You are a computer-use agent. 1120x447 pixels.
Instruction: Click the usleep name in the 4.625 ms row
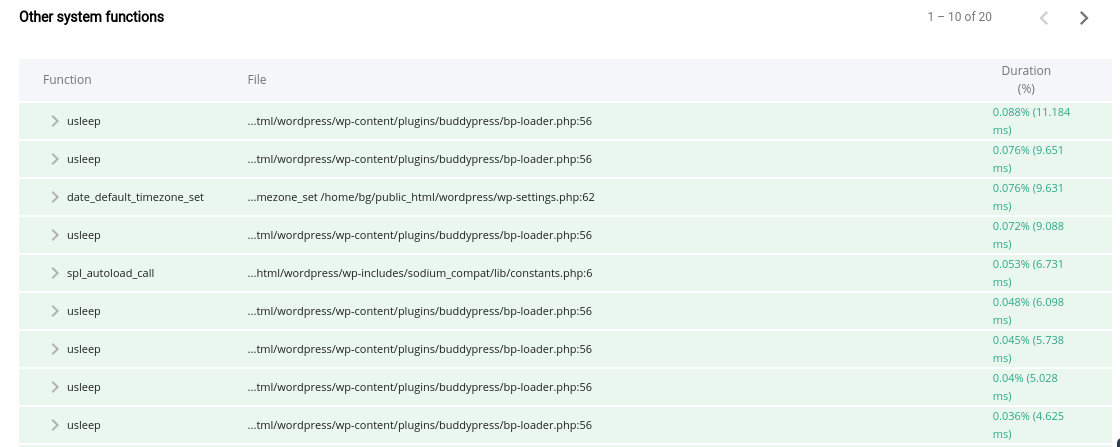(84, 425)
